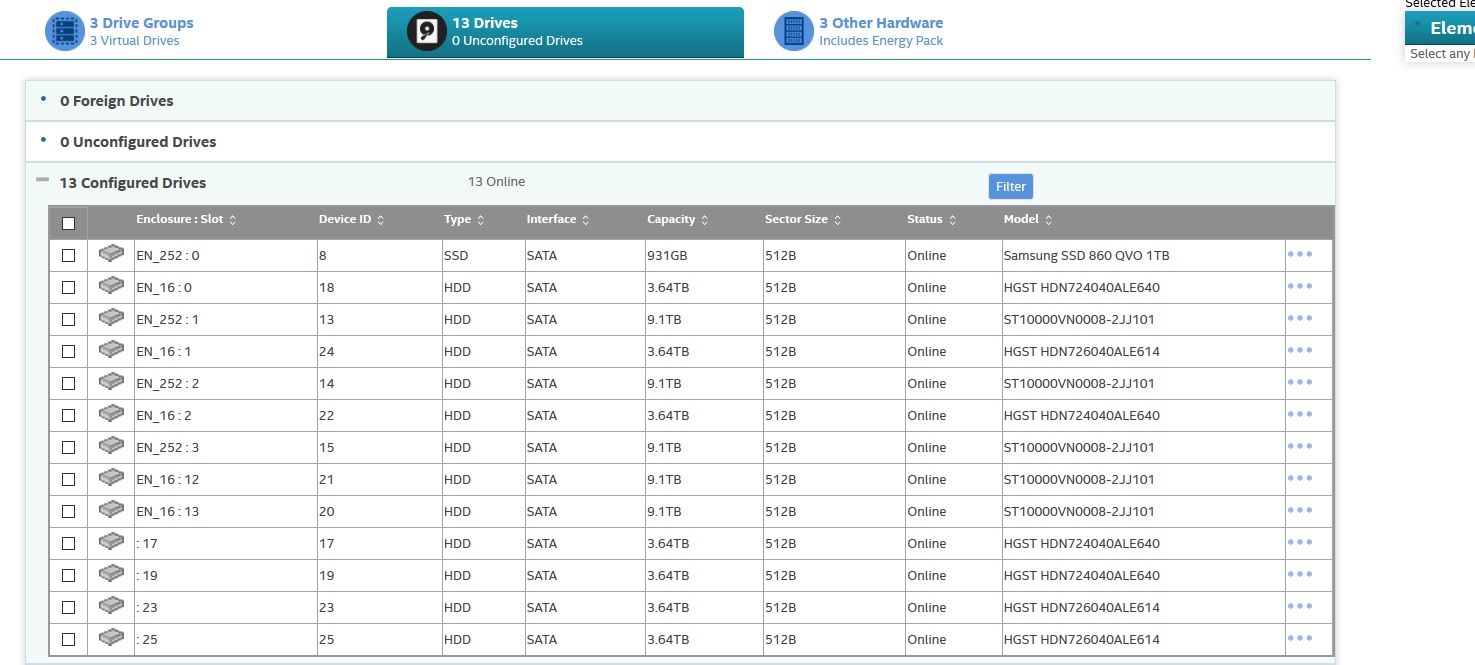This screenshot has width=1475, height=665.
Task: Open more-actions dots for device ID 20
Action: pyautogui.click(x=1300, y=510)
